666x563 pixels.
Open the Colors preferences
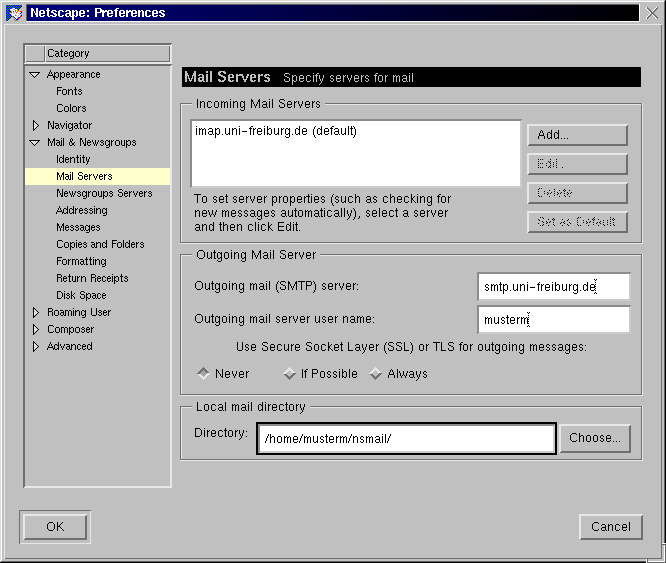(71, 108)
